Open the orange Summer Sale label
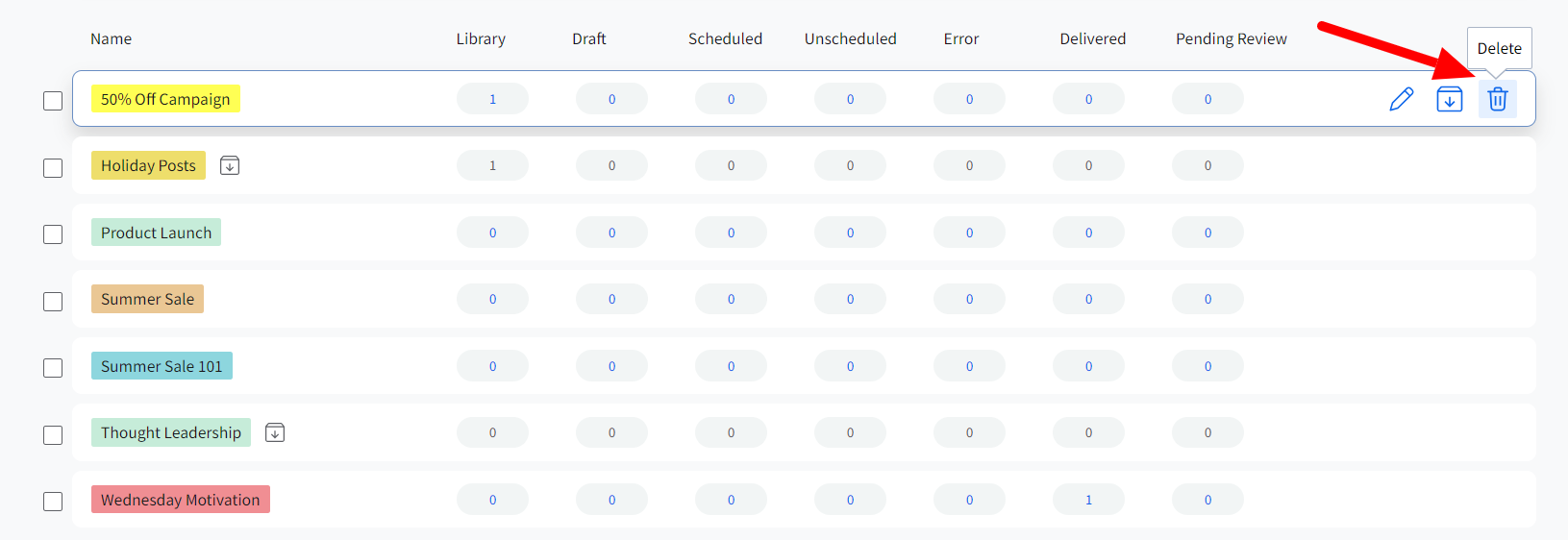 point(147,299)
